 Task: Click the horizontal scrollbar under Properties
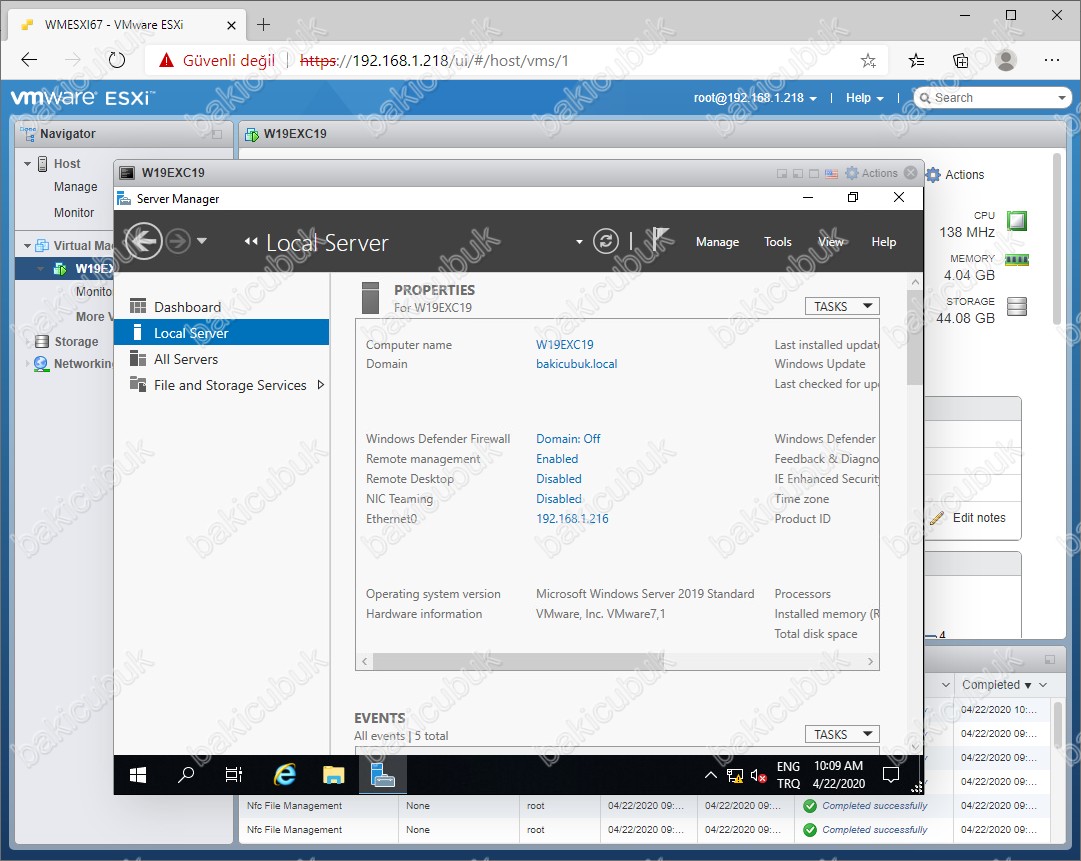point(518,662)
